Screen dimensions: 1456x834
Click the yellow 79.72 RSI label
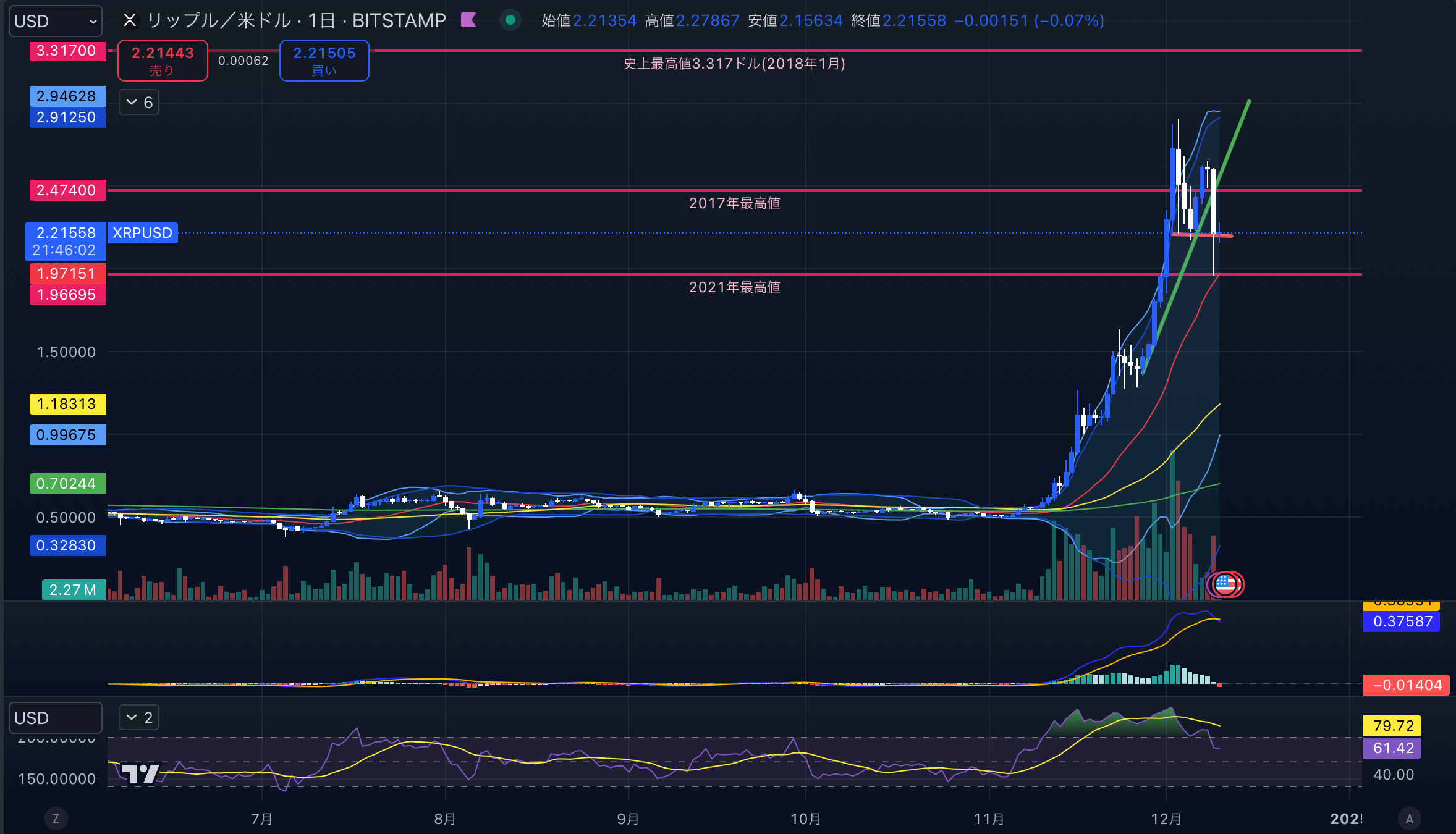pos(1392,726)
